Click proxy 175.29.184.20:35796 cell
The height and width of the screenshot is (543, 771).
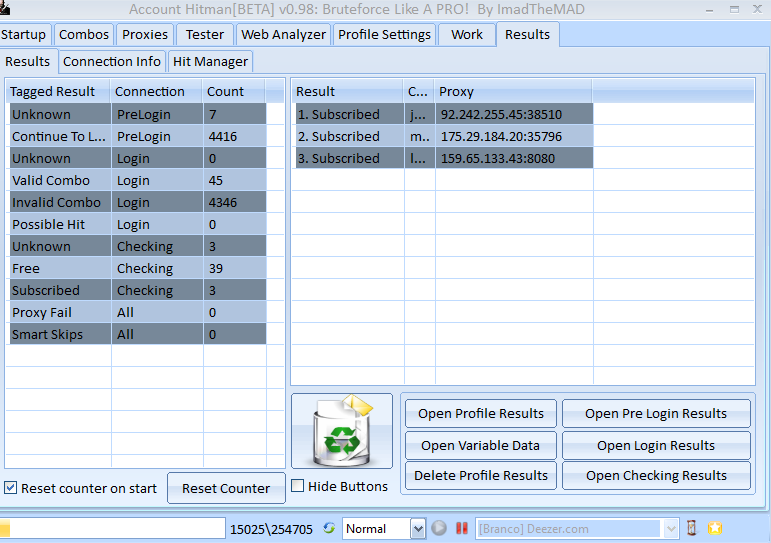[x=514, y=136]
